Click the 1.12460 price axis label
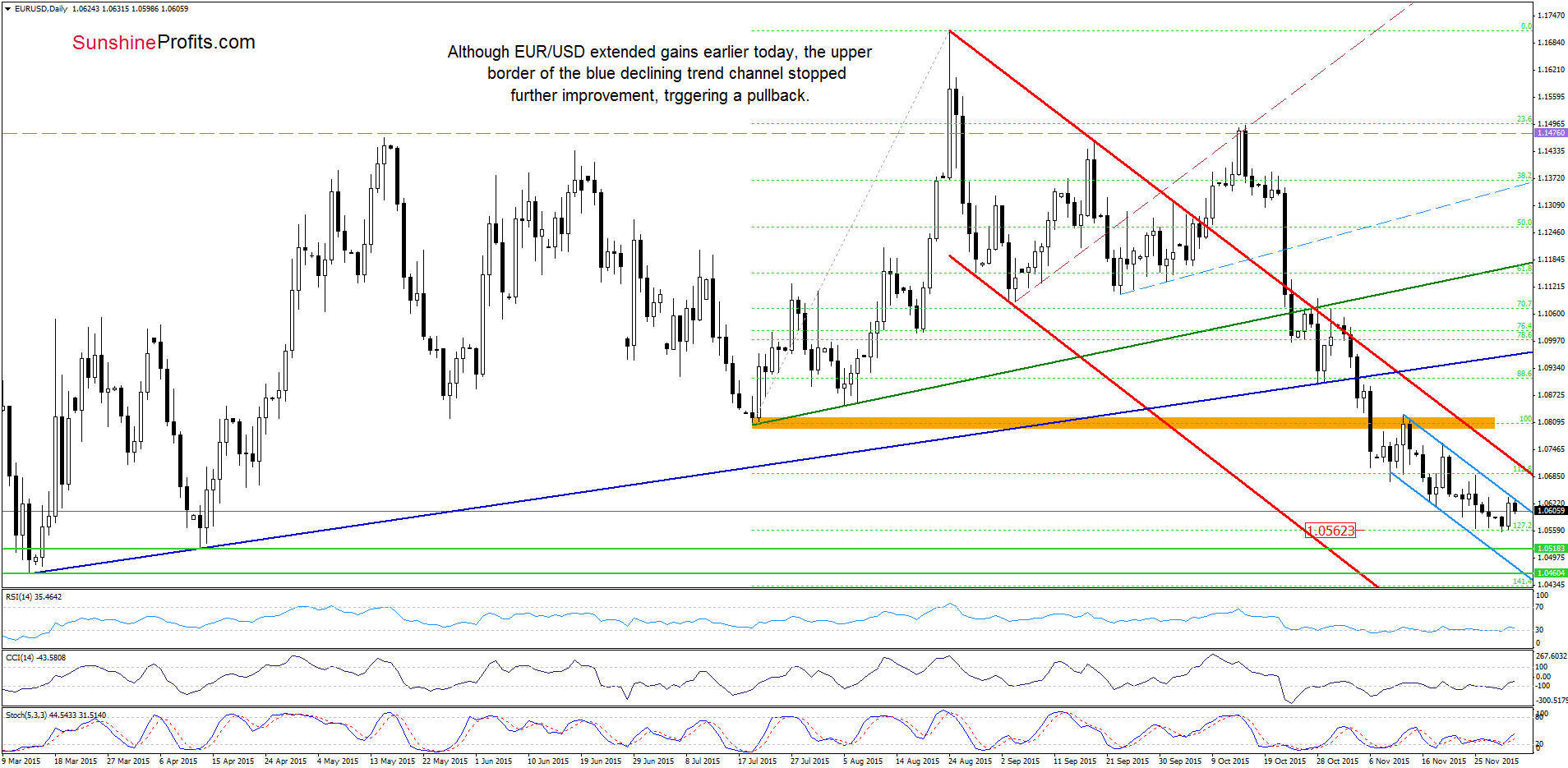Screen dimensions: 1568x768 [x=1551, y=232]
